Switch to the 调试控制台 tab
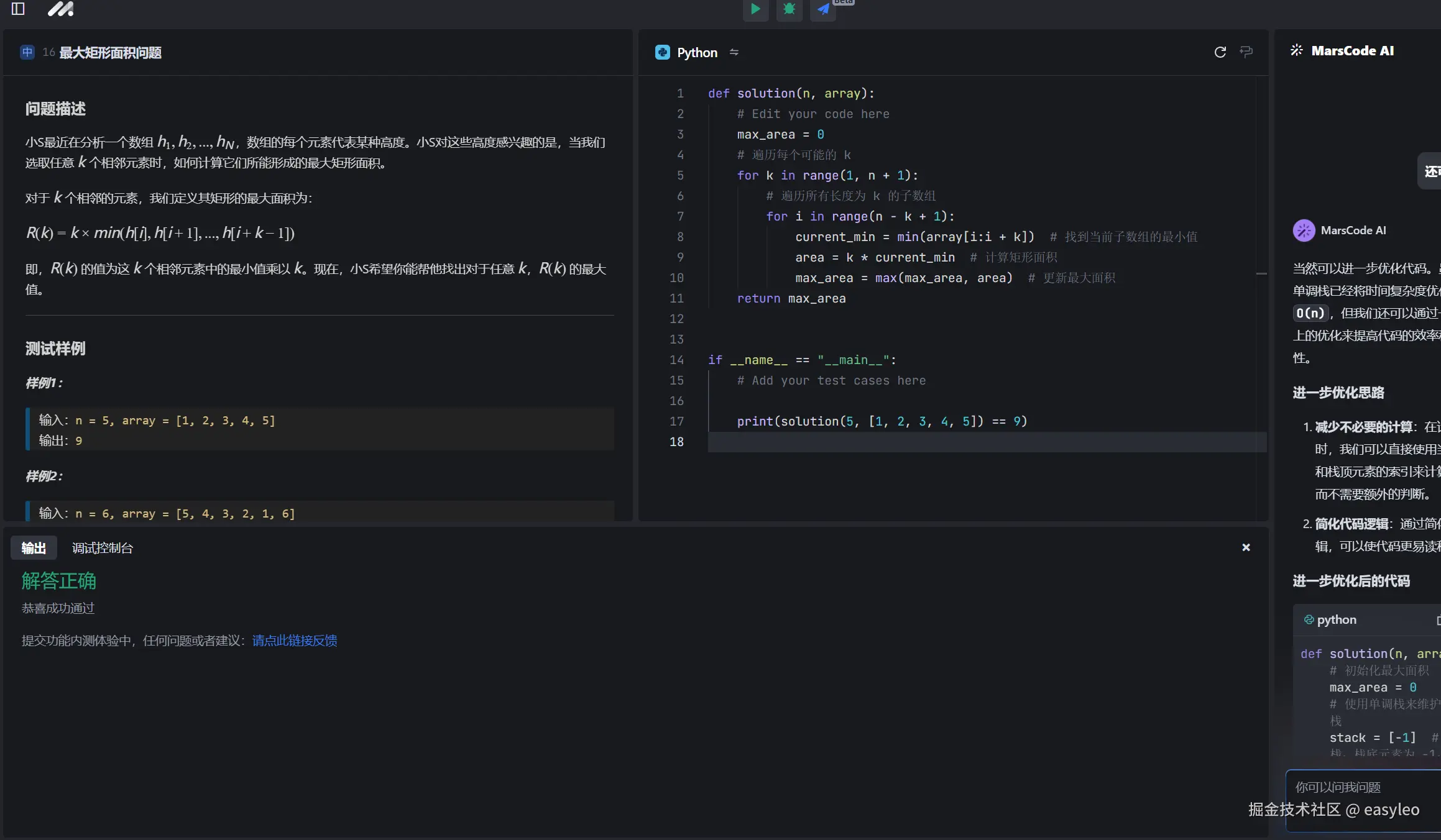Viewport: 1441px width, 840px height. click(102, 548)
